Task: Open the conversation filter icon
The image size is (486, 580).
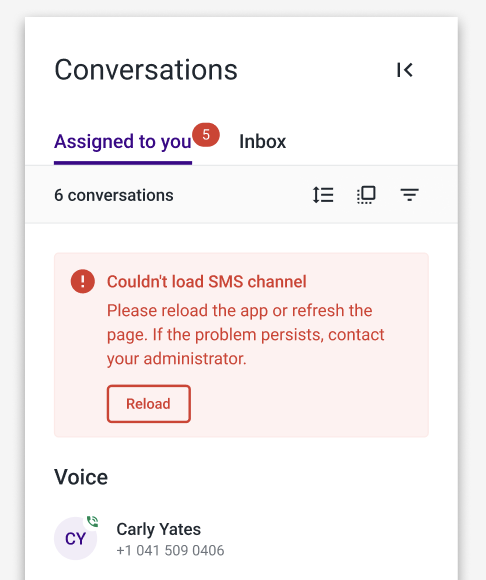Action: tap(409, 195)
